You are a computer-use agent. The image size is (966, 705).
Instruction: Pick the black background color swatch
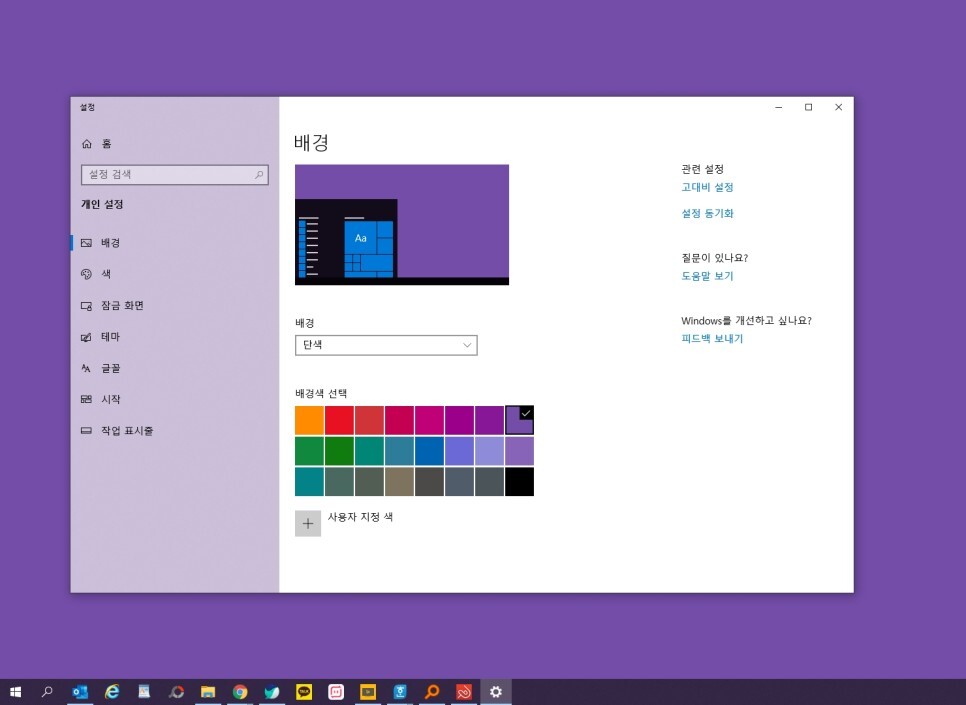[x=519, y=481]
